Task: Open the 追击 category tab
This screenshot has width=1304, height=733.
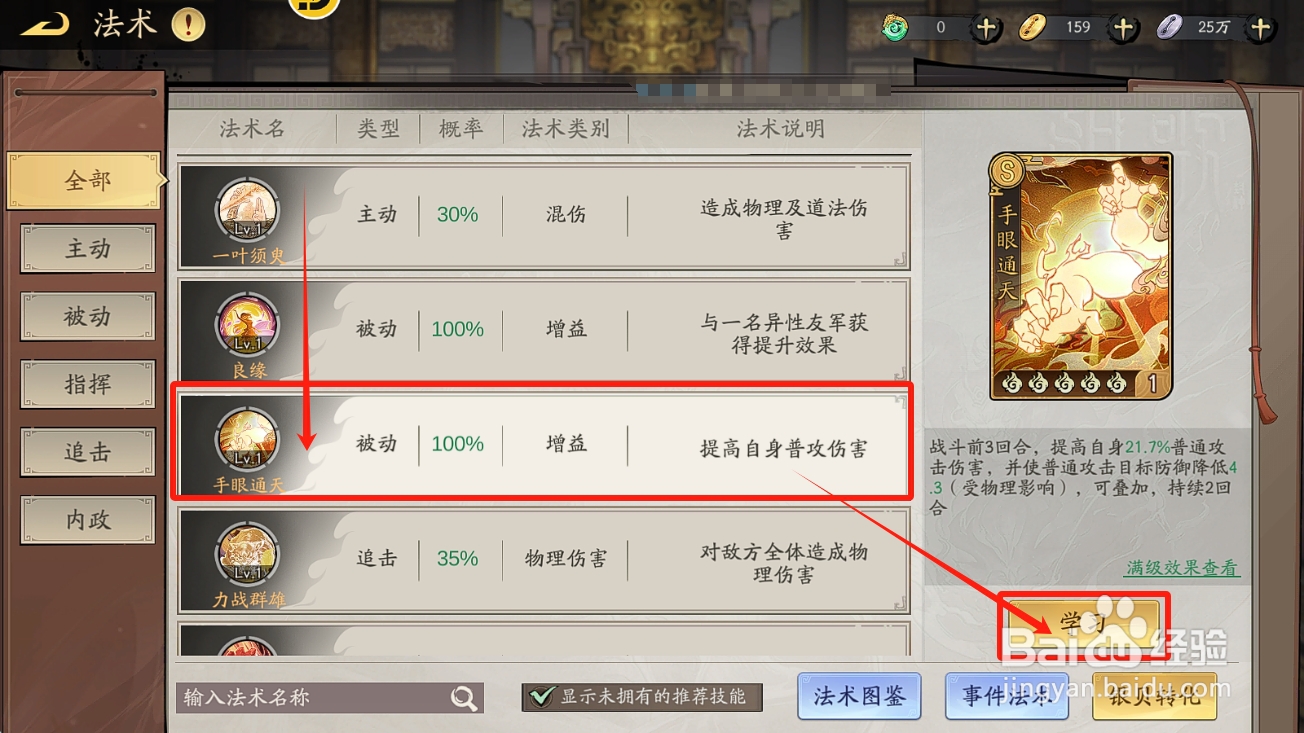Action: (x=88, y=453)
